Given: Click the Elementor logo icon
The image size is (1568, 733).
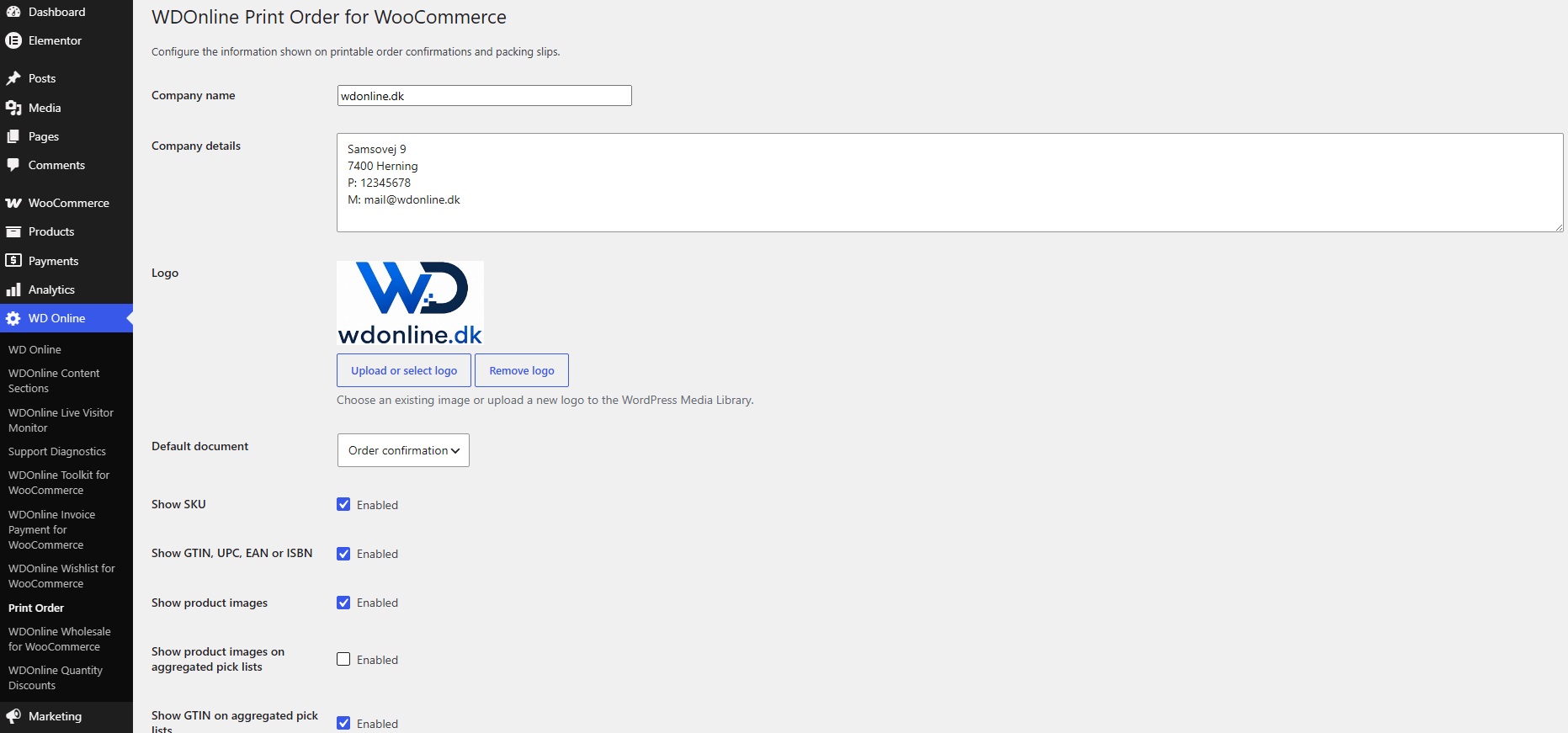Looking at the screenshot, I should (x=13, y=40).
